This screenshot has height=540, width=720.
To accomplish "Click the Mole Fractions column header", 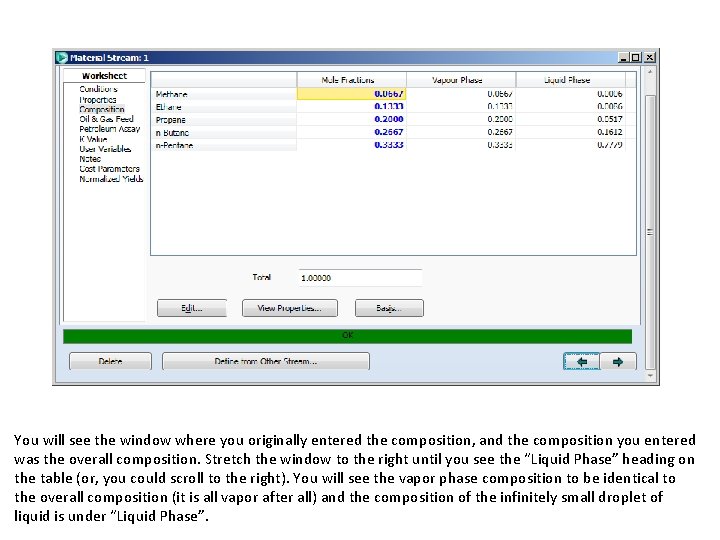I will click(x=352, y=79).
